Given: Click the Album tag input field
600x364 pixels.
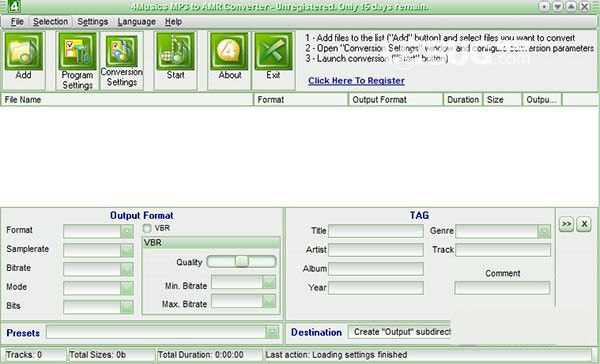Looking at the screenshot, I should [x=376, y=269].
